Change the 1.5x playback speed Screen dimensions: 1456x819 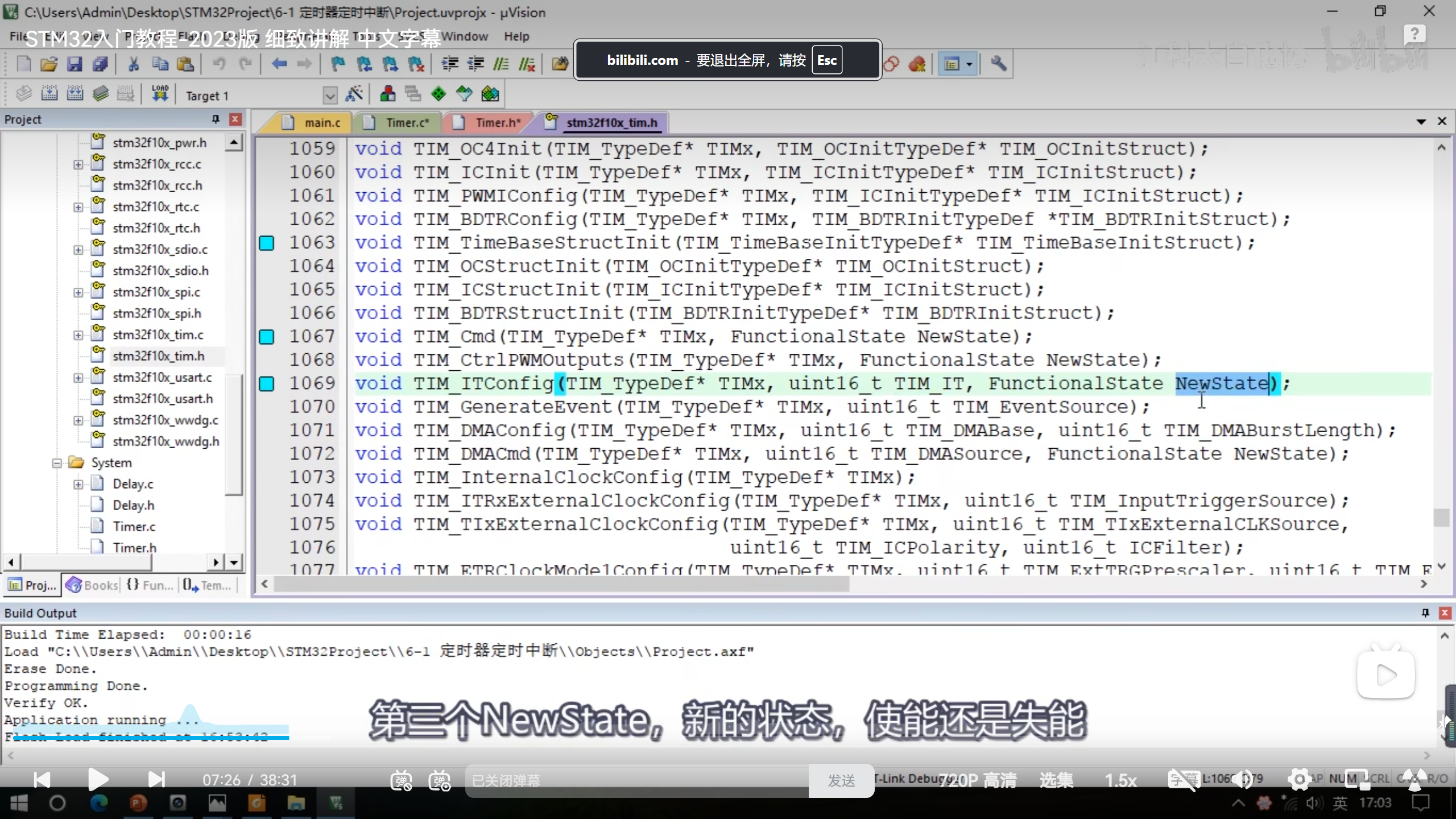point(1120,780)
